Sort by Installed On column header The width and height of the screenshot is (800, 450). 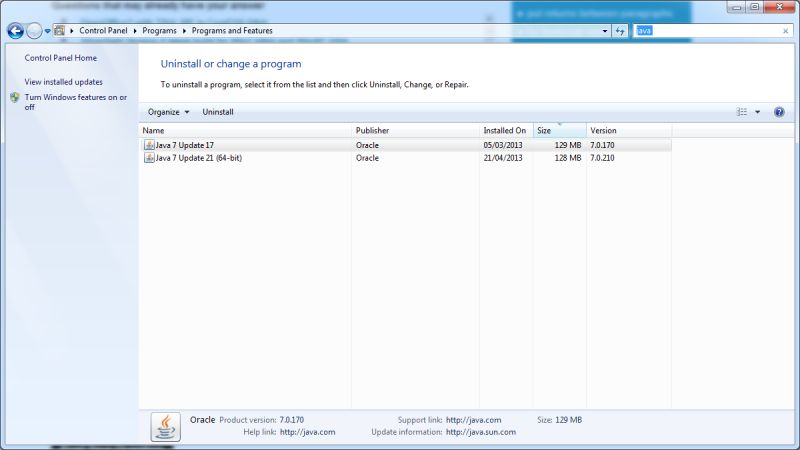point(507,131)
